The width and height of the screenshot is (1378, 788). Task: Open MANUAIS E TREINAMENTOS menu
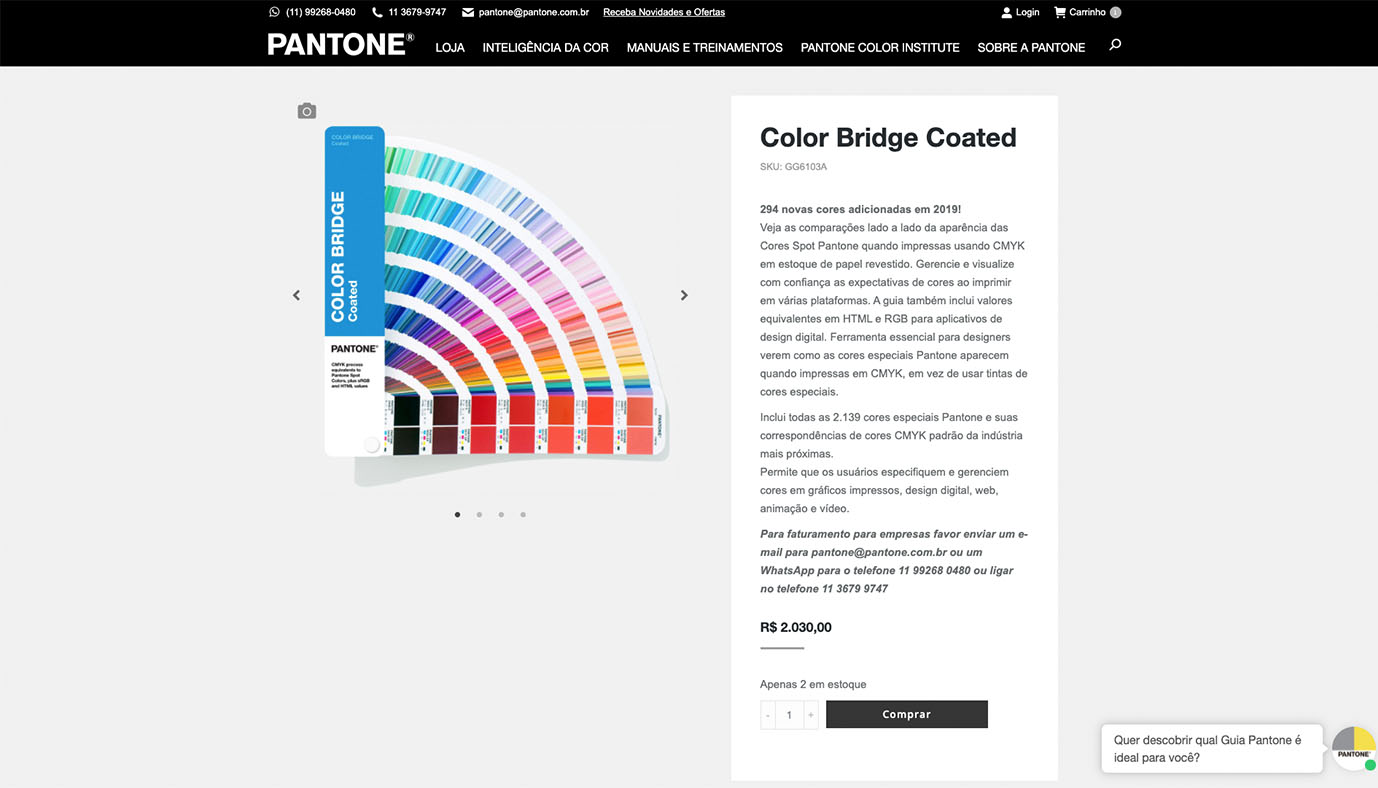[705, 47]
